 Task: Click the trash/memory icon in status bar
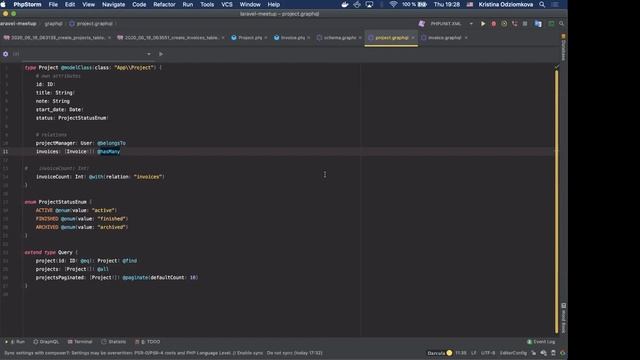(553, 353)
